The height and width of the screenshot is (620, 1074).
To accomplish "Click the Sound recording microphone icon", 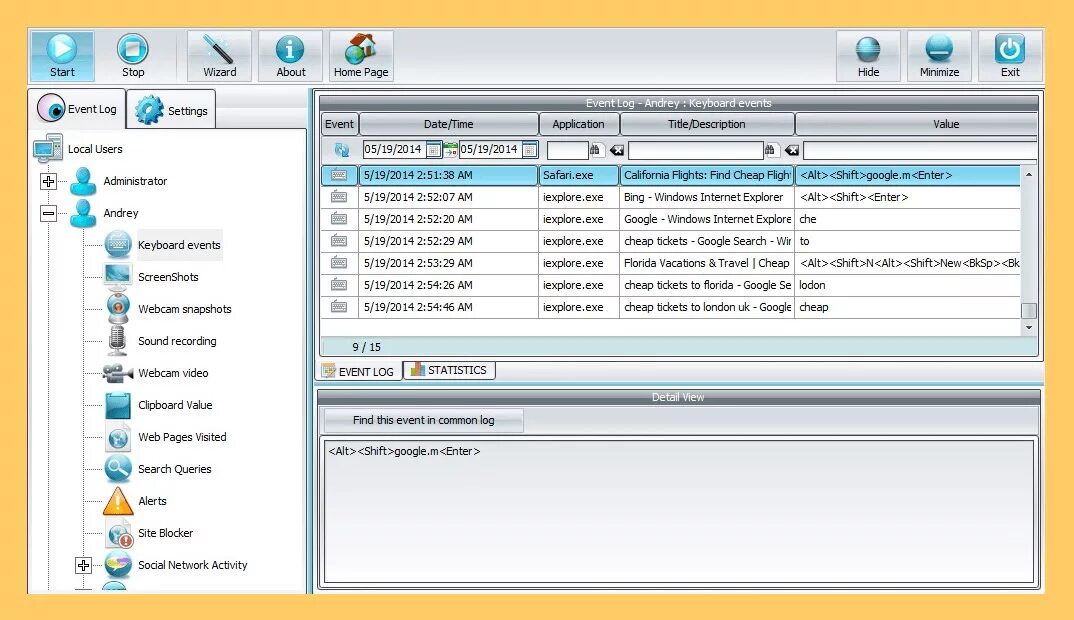I will [x=118, y=340].
